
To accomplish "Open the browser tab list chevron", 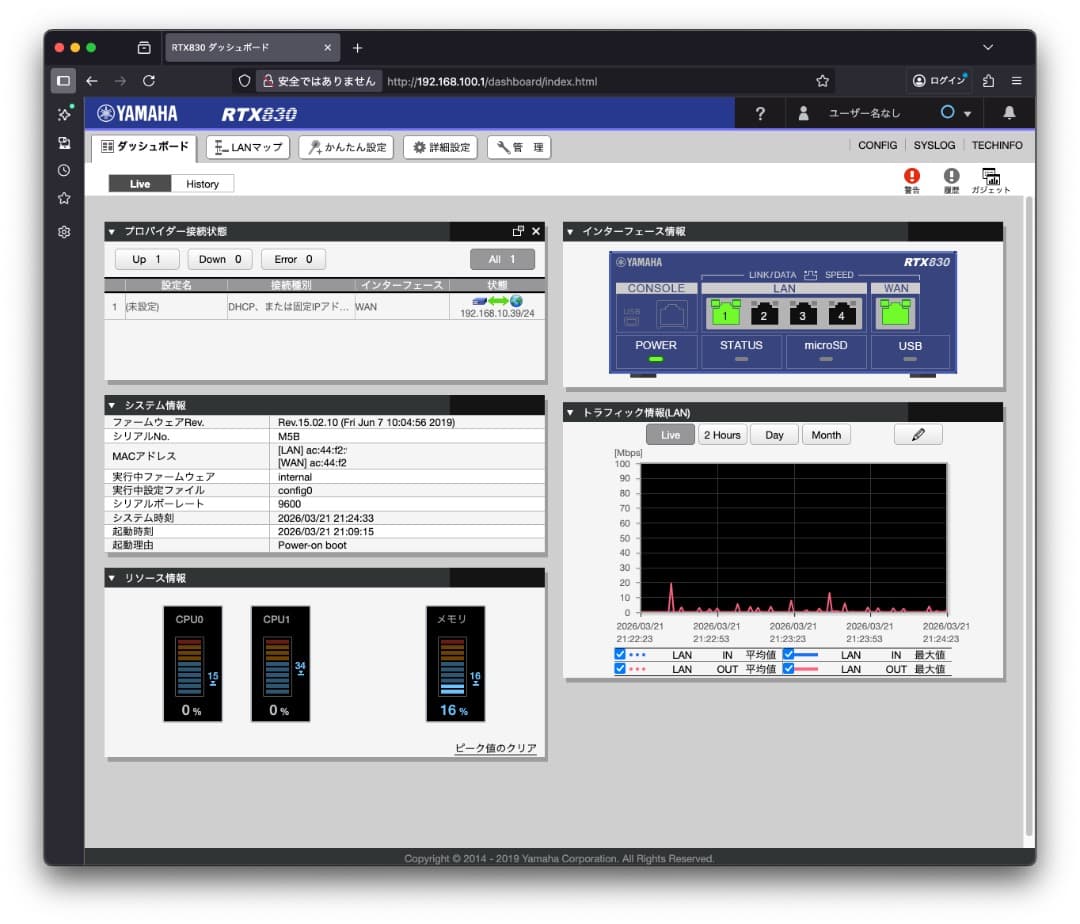I will coord(988,48).
